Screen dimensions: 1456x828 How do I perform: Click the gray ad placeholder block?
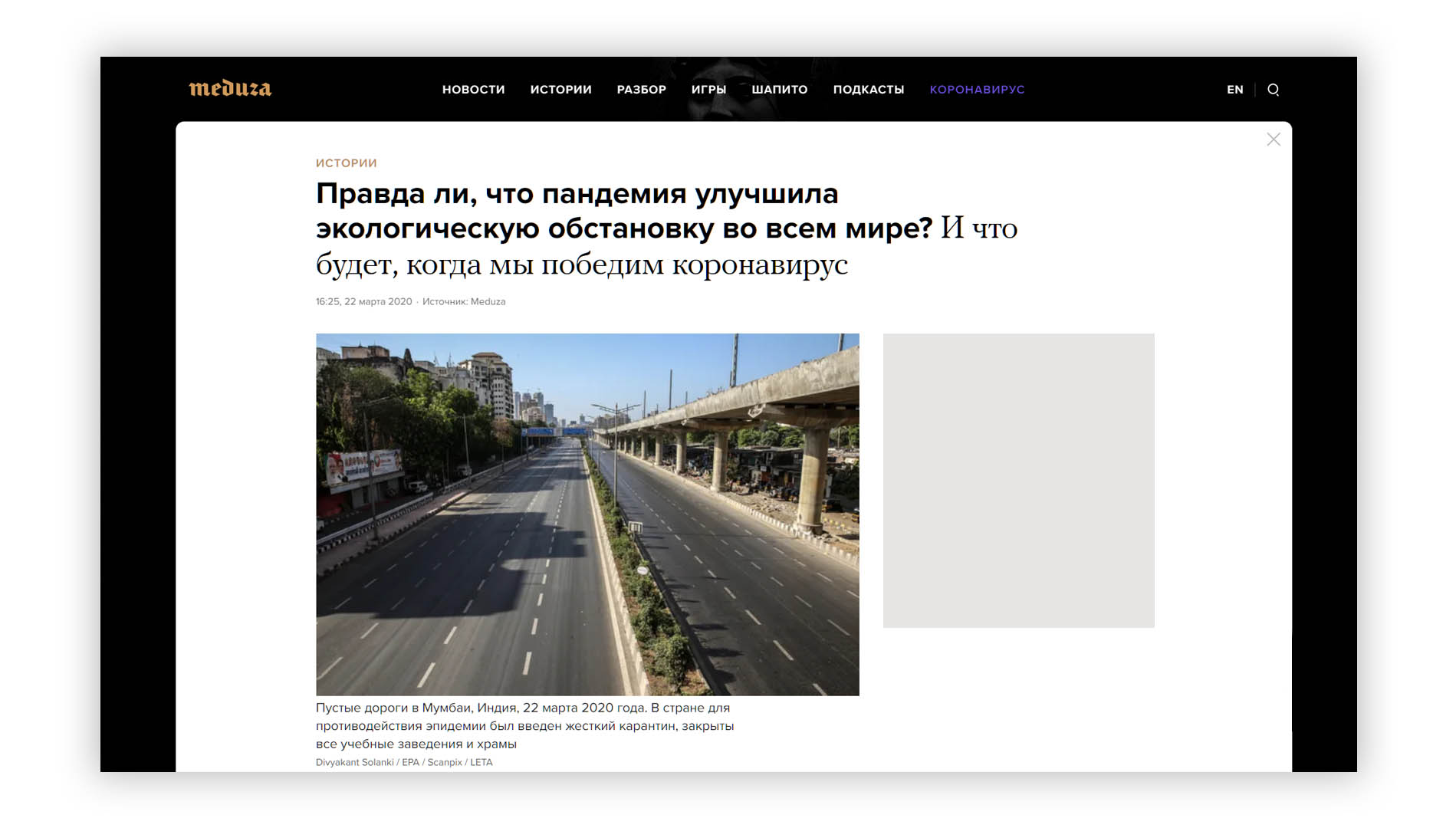1017,480
